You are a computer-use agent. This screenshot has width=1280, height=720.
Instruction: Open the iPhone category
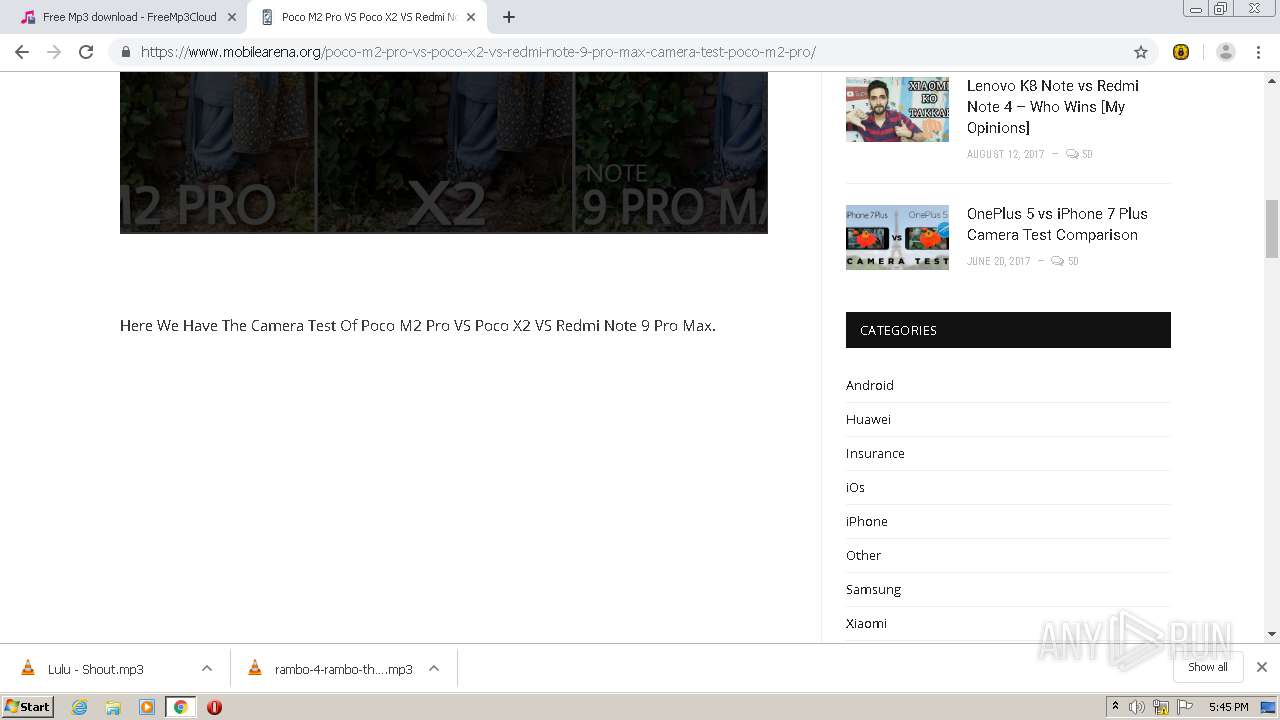tap(867, 521)
